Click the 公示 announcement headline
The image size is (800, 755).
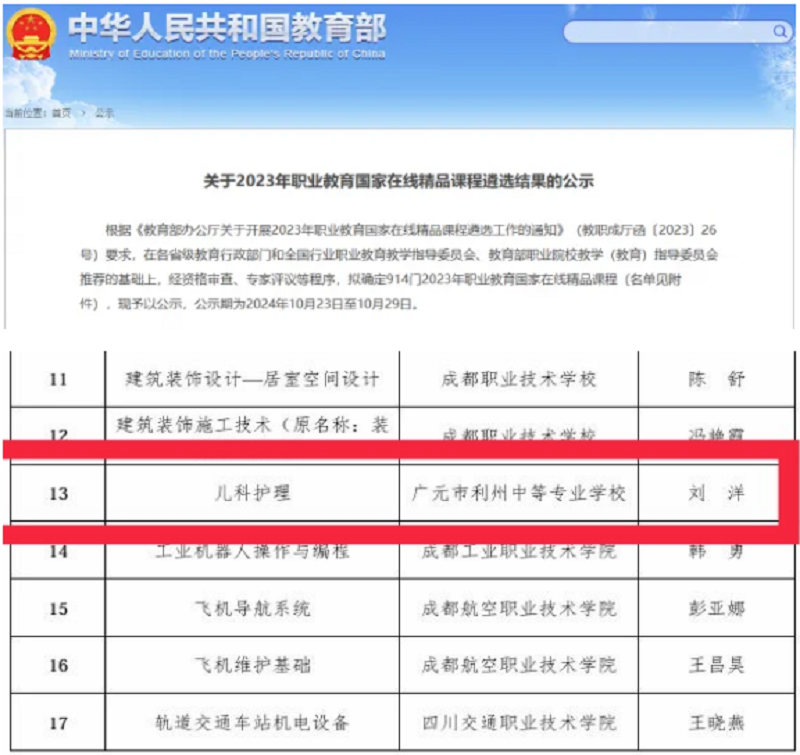coord(399,181)
